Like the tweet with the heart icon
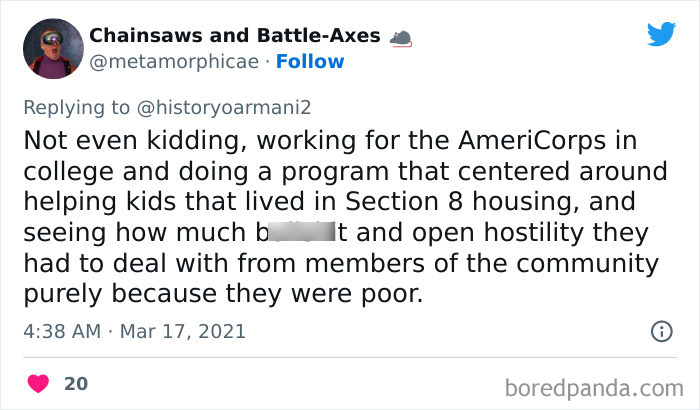Viewport: 700px width, 410px height. pyautogui.click(x=39, y=383)
